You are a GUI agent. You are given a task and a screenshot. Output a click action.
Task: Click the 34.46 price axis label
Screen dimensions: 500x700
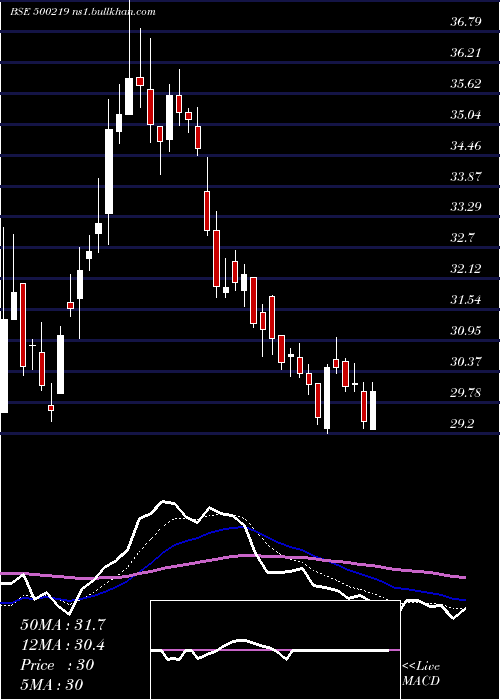pos(466,146)
